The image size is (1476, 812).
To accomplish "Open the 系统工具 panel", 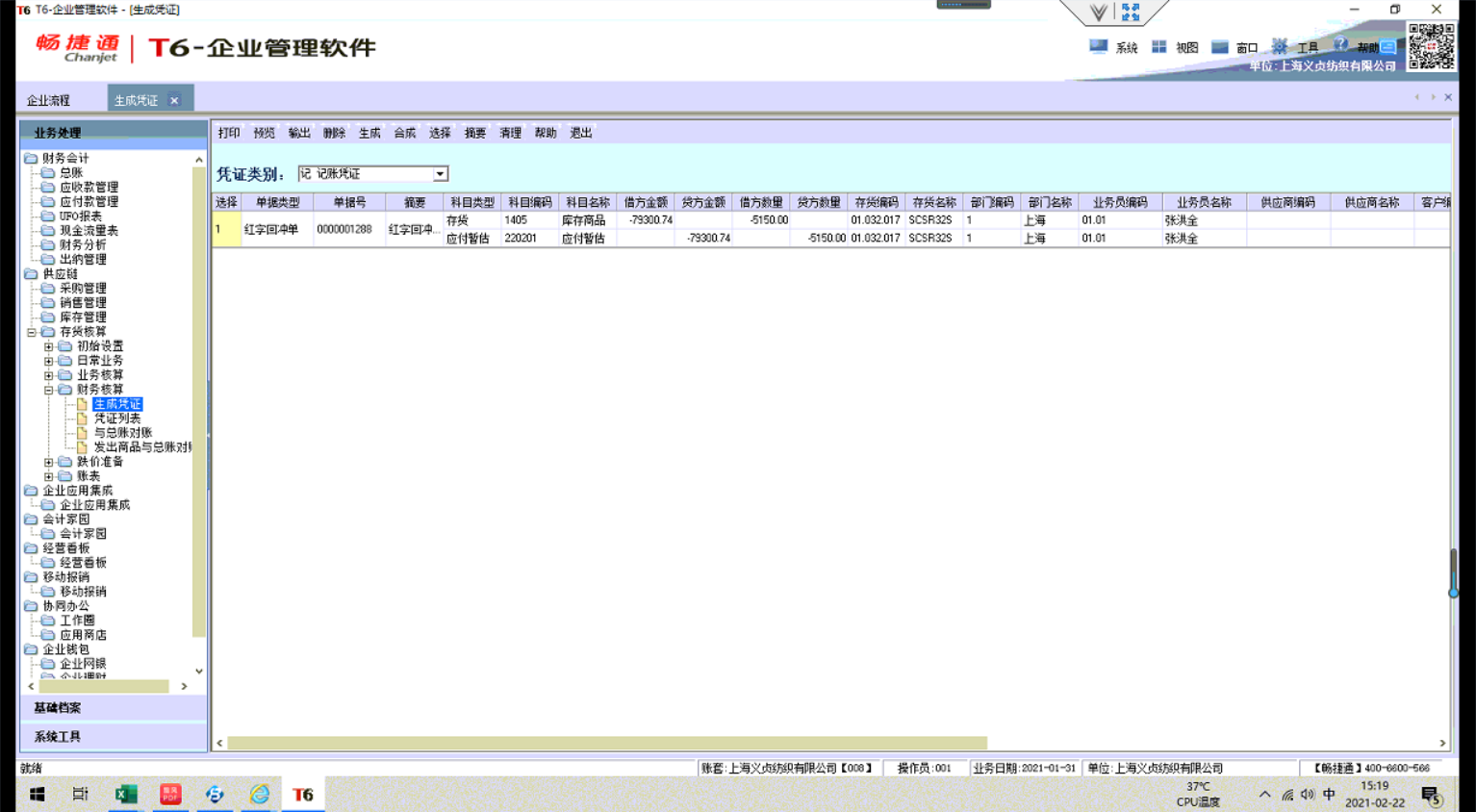I will pyautogui.click(x=114, y=737).
